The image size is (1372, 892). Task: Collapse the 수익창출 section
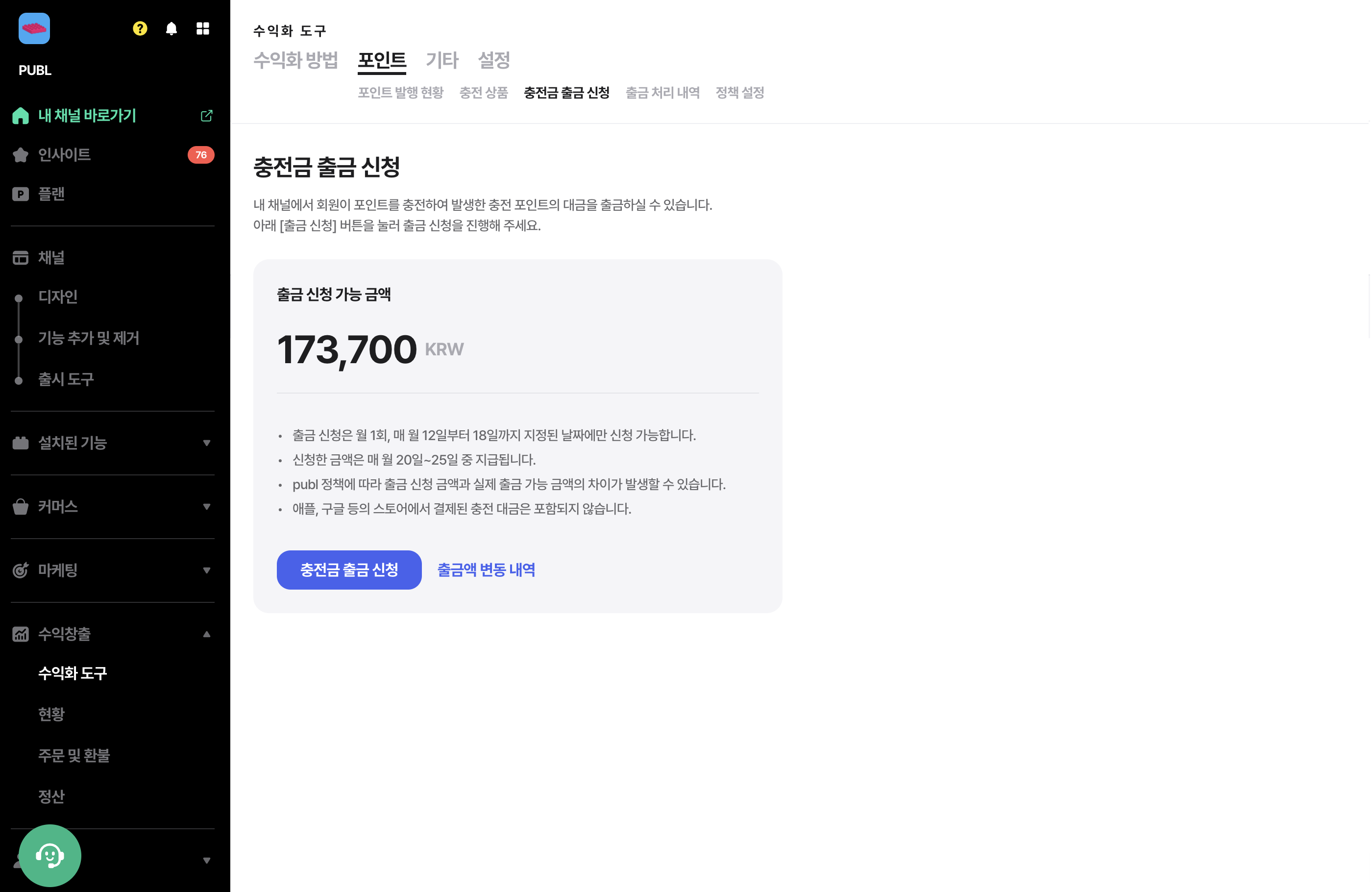point(206,634)
